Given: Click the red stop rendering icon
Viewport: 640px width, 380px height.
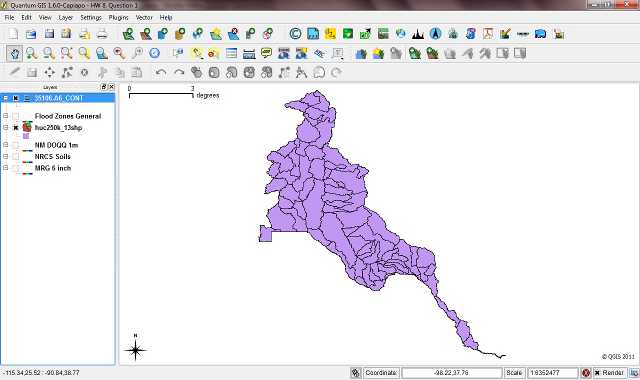Looking at the screenshot, I should pyautogui.click(x=586, y=373).
